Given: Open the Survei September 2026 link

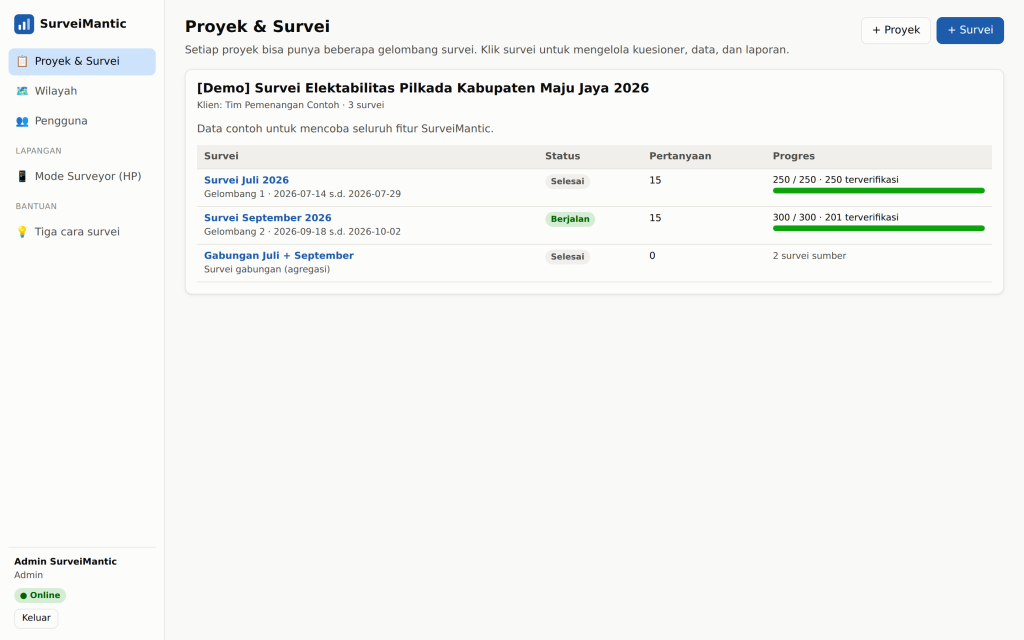Looking at the screenshot, I should pos(268,218).
